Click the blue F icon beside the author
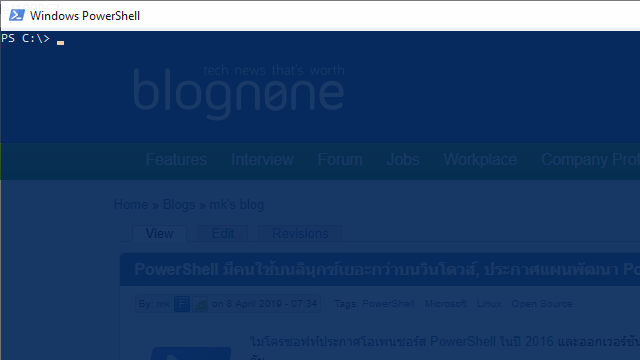 click(x=182, y=304)
